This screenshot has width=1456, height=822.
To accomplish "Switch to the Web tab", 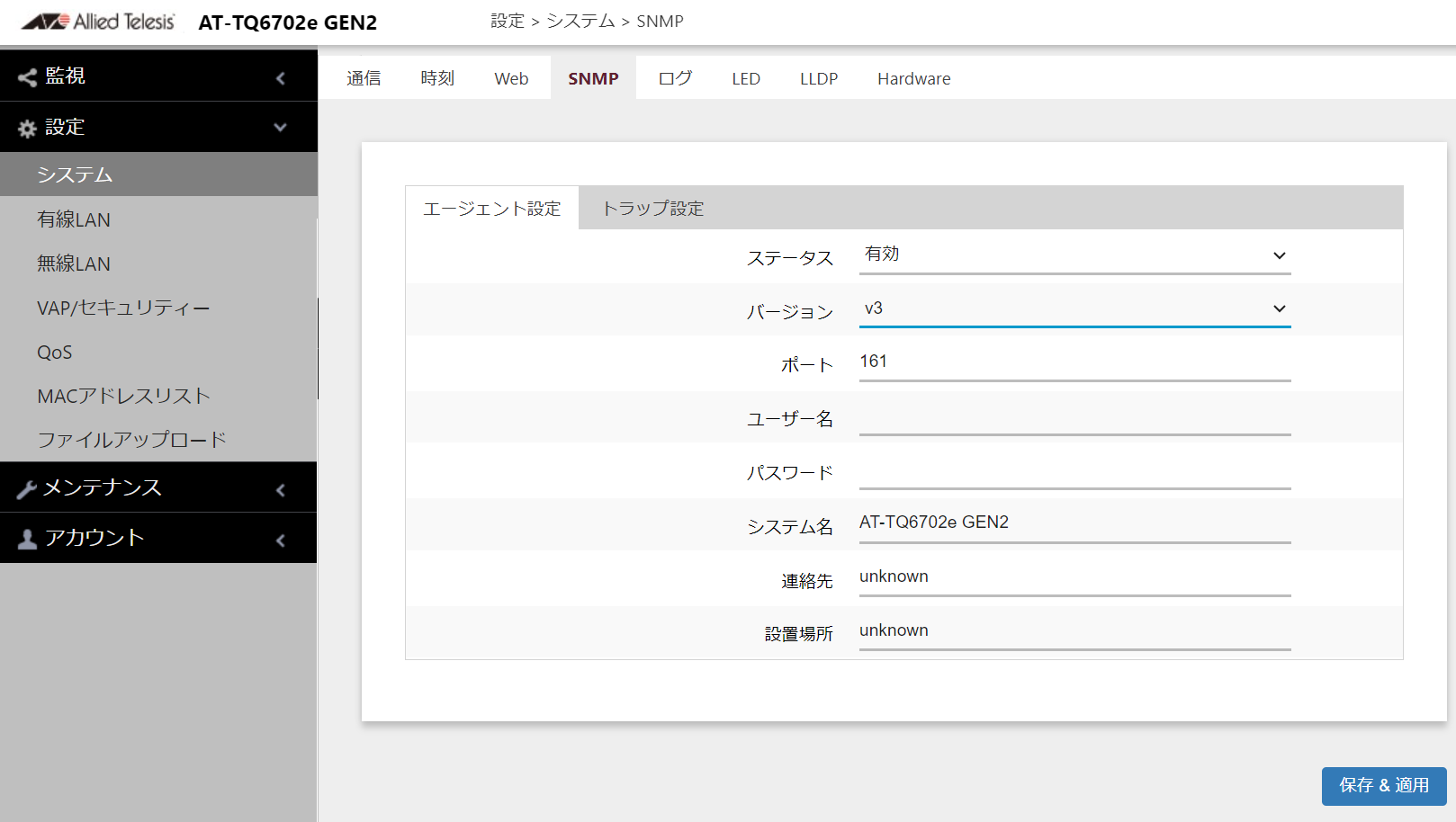I will [x=511, y=78].
